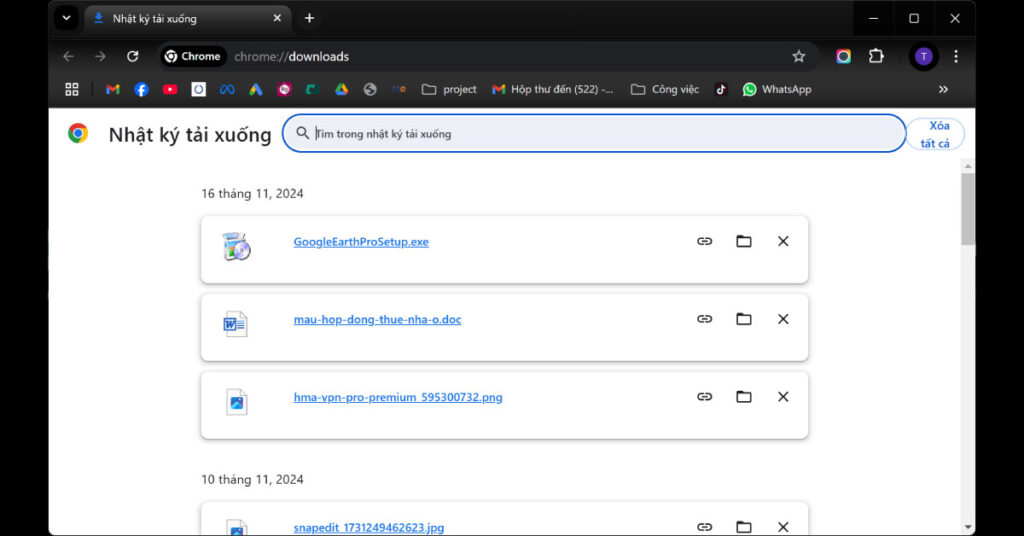The width and height of the screenshot is (1024, 536).
Task: Open the TikTok bookmark icon
Action: coord(721,89)
